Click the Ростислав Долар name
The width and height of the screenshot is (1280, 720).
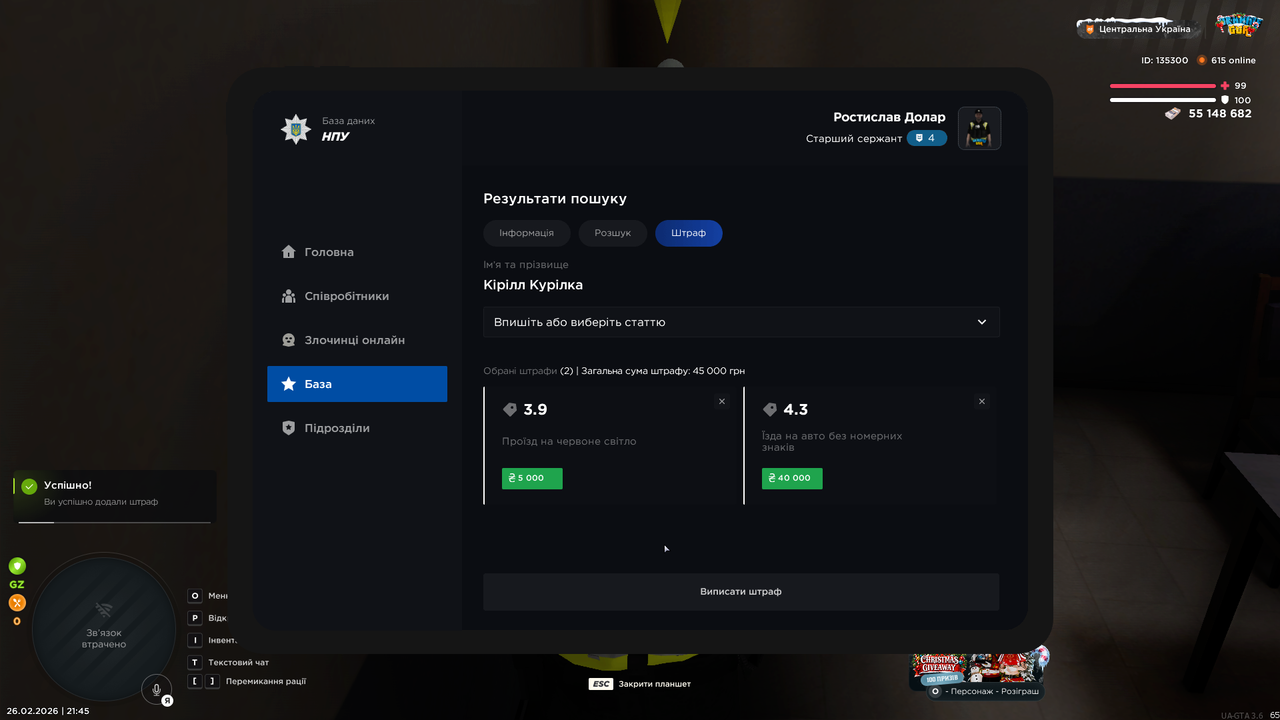coord(889,117)
